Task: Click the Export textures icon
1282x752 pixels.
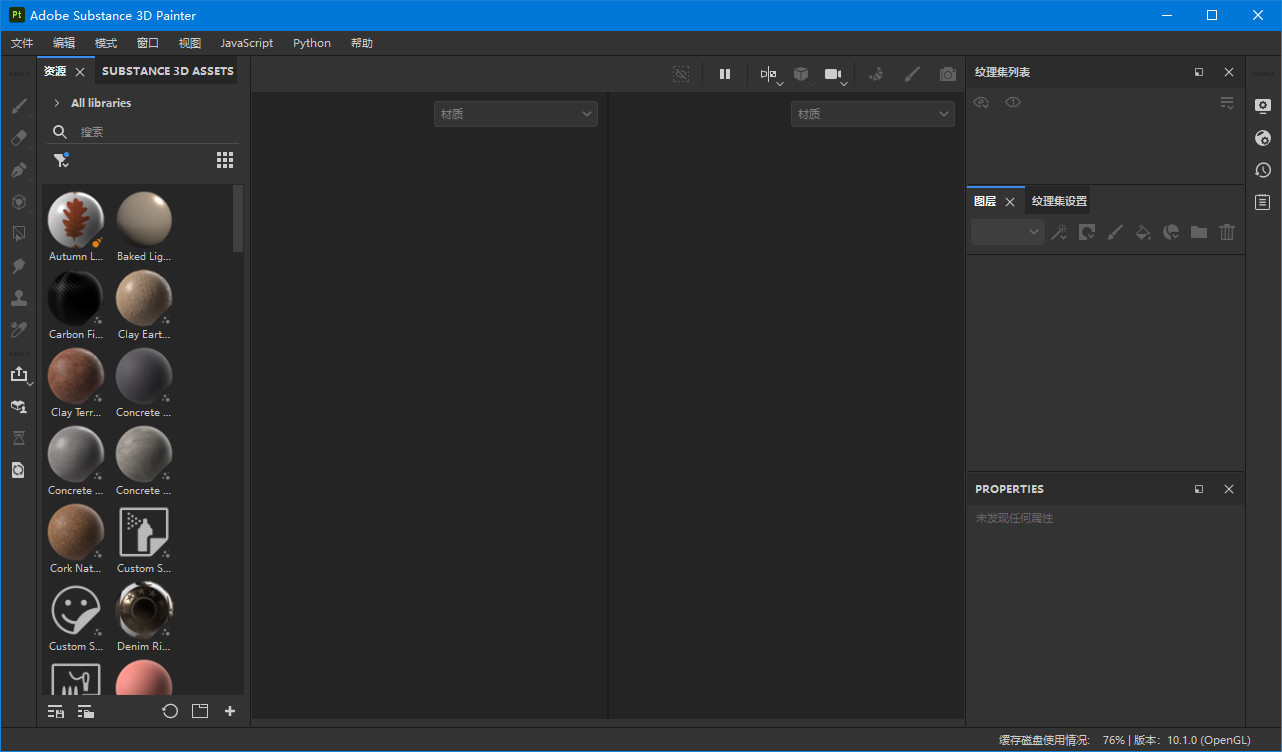Action: click(x=18, y=374)
